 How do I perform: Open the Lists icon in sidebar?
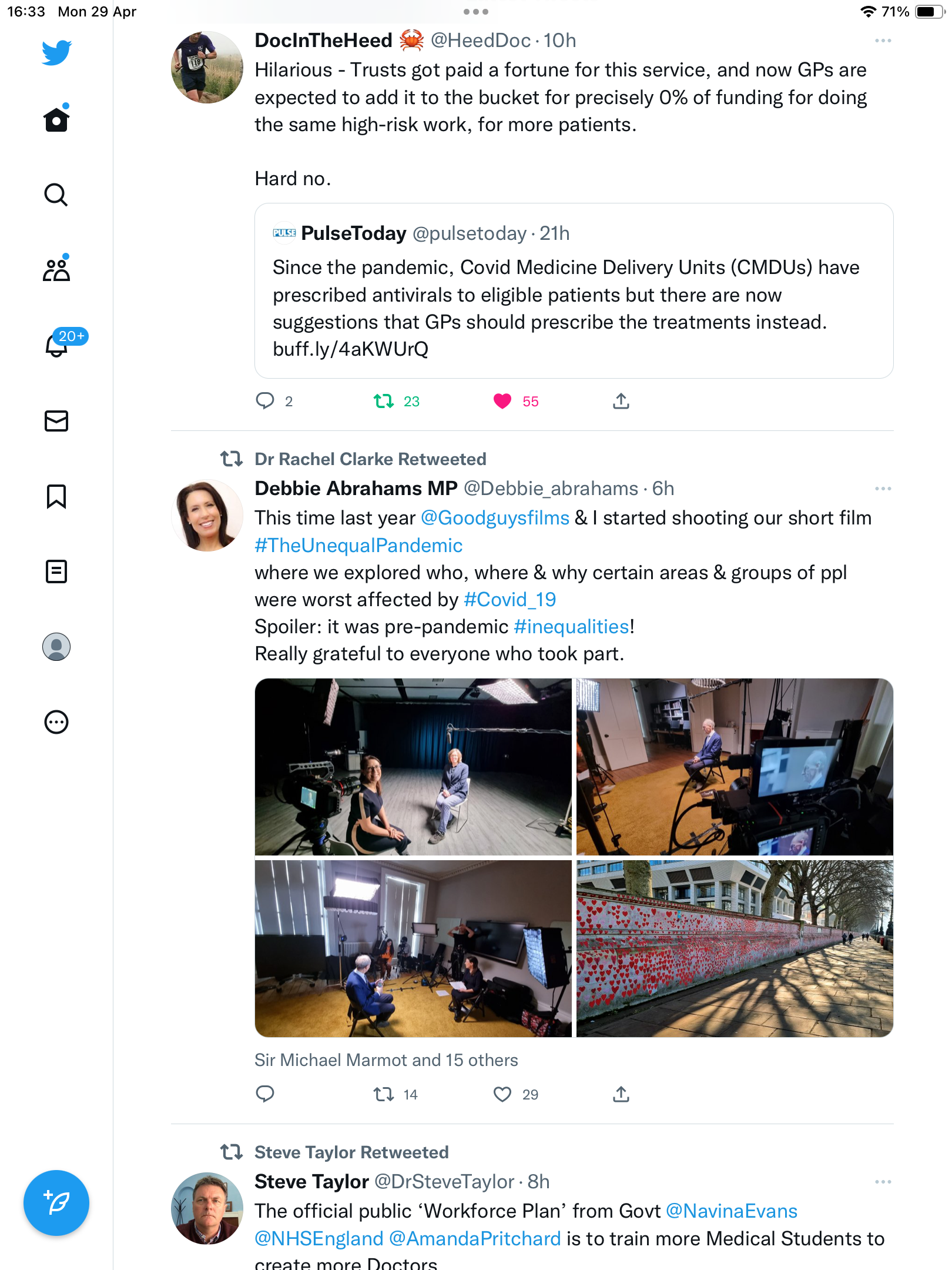click(x=56, y=571)
